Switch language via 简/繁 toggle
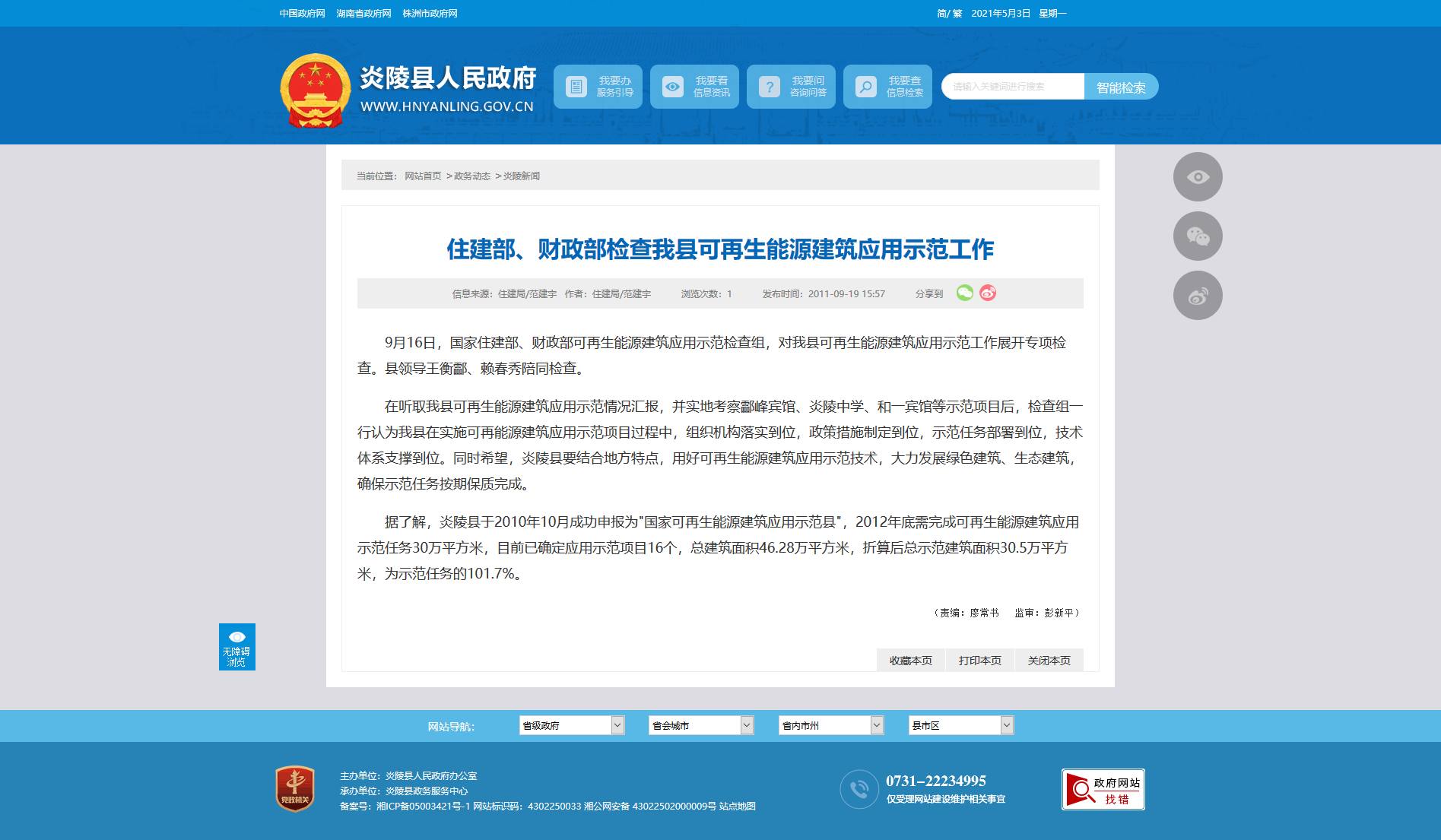 950,14
